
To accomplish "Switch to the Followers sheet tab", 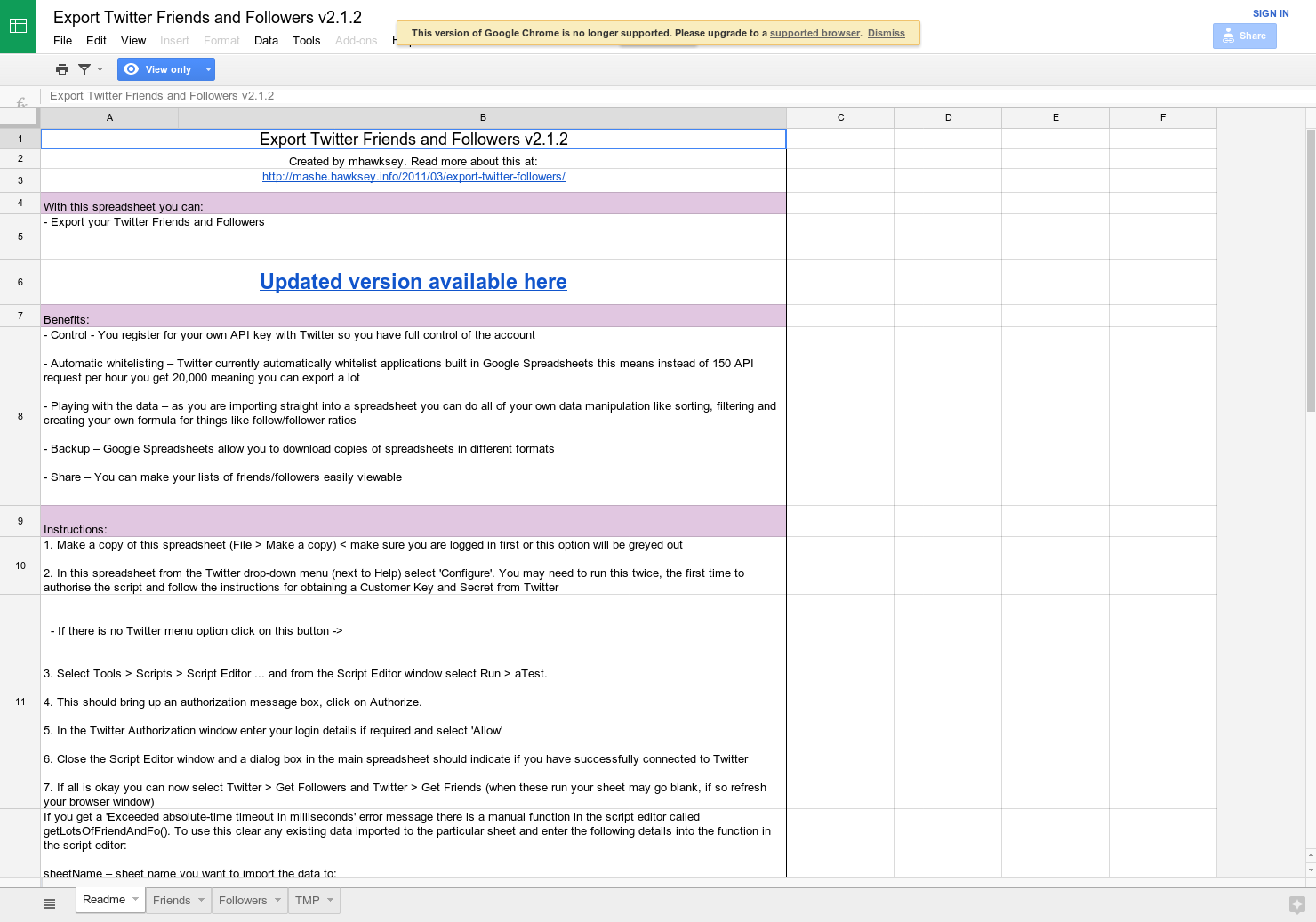I will coord(243,900).
